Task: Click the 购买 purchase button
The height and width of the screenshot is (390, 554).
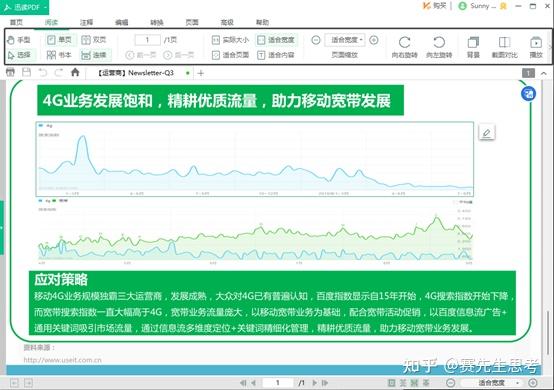Action: (435, 6)
